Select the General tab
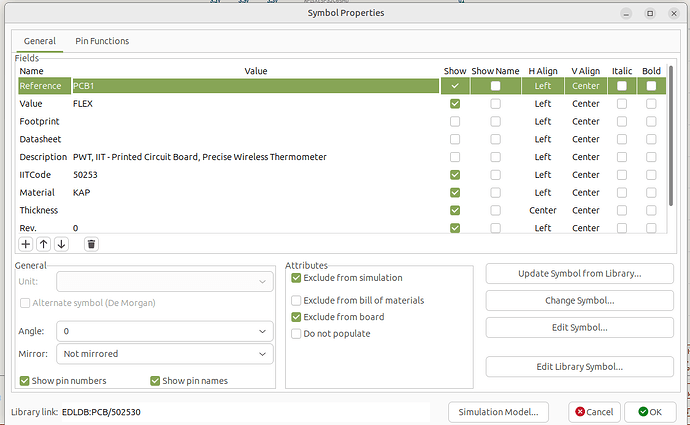 click(x=39, y=41)
